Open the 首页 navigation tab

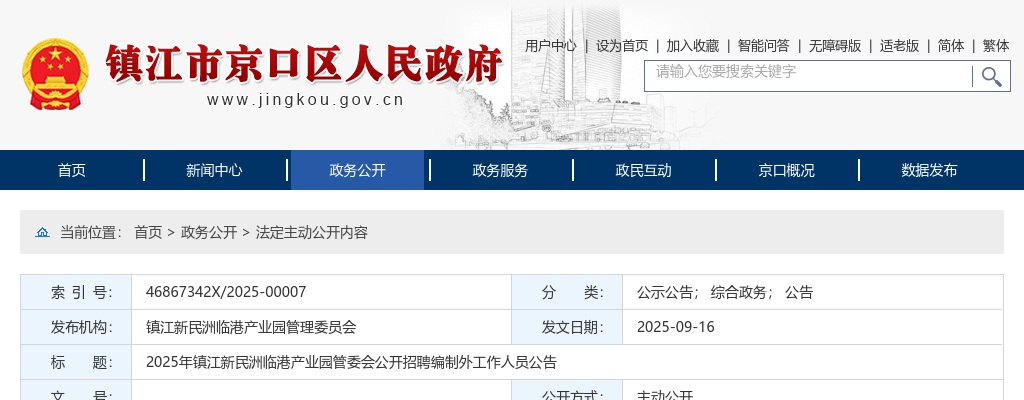(x=72, y=170)
